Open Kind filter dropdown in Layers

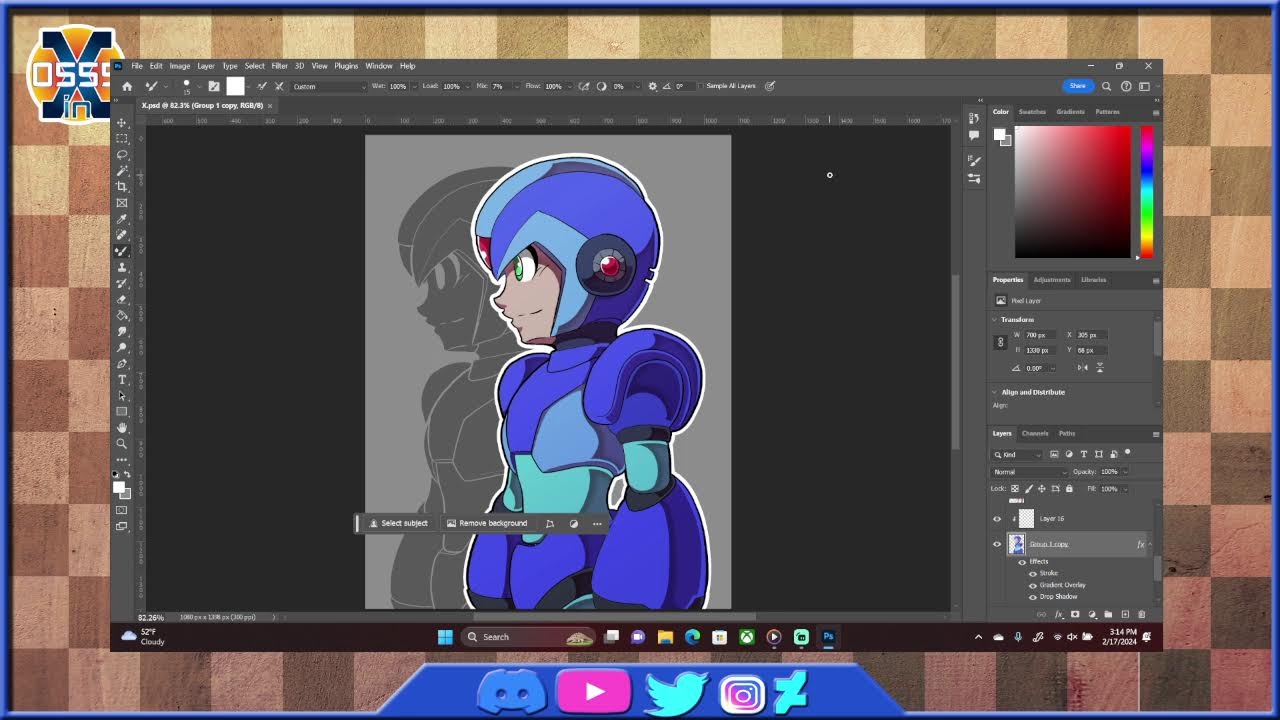(1017, 455)
